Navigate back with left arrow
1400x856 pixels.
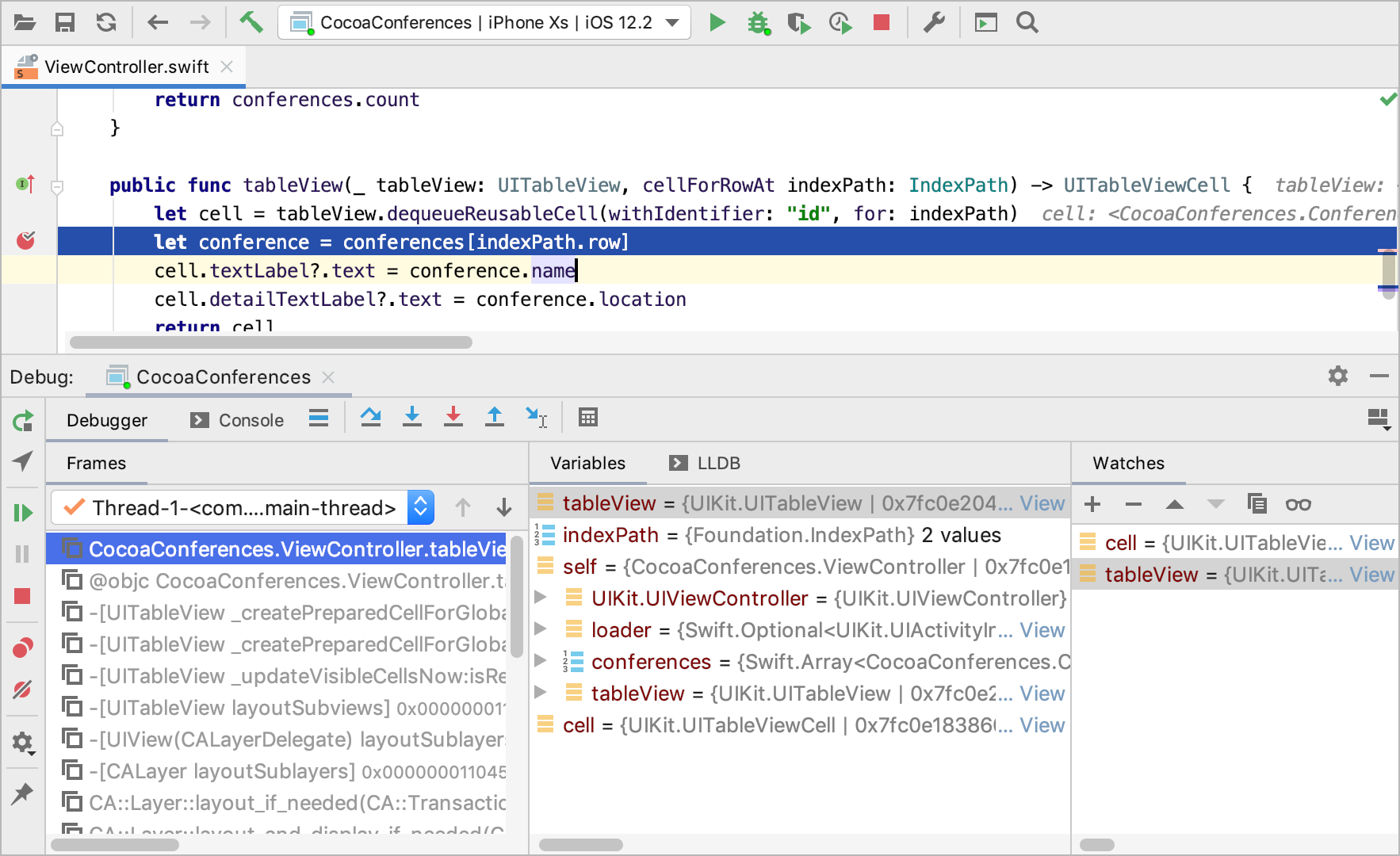click(x=158, y=22)
